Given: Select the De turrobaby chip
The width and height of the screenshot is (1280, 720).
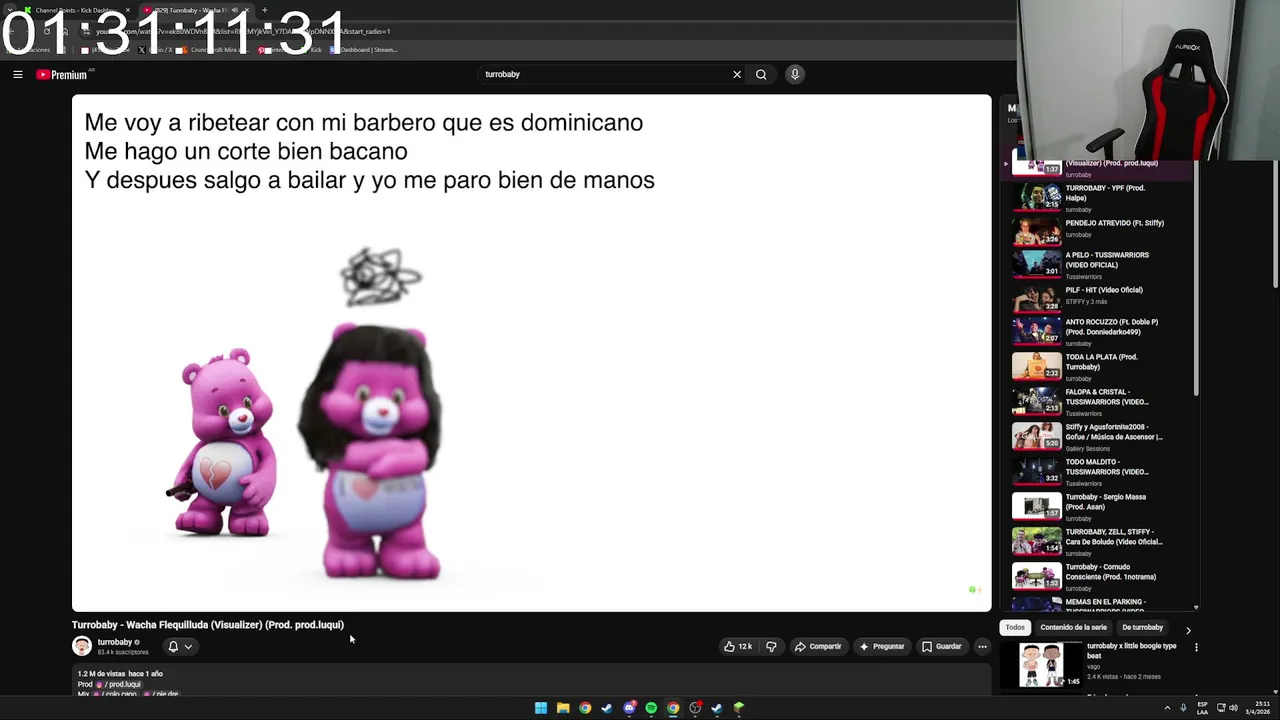Looking at the screenshot, I should point(1142,627).
